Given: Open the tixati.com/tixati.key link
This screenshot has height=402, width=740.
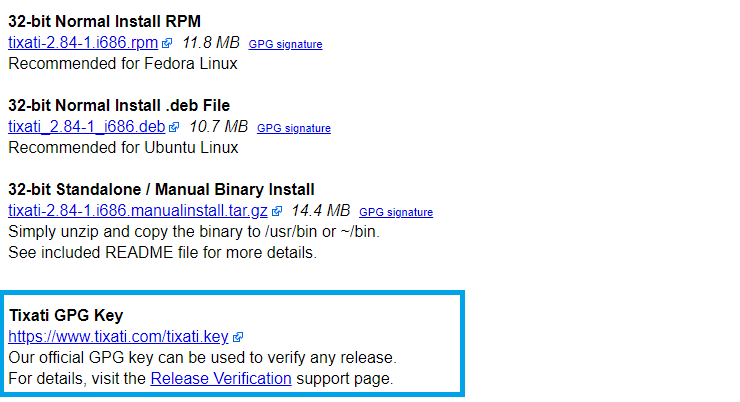Looking at the screenshot, I should coord(119,337).
